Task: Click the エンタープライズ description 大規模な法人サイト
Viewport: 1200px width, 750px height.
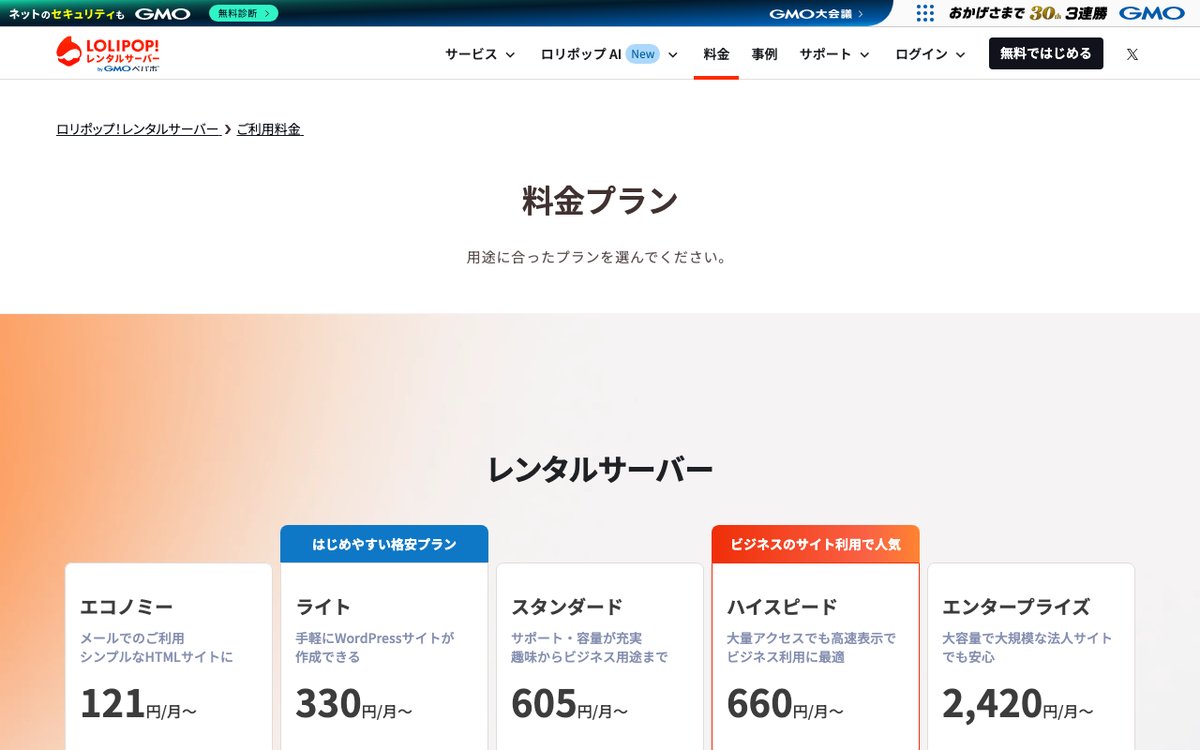Action: [1027, 647]
